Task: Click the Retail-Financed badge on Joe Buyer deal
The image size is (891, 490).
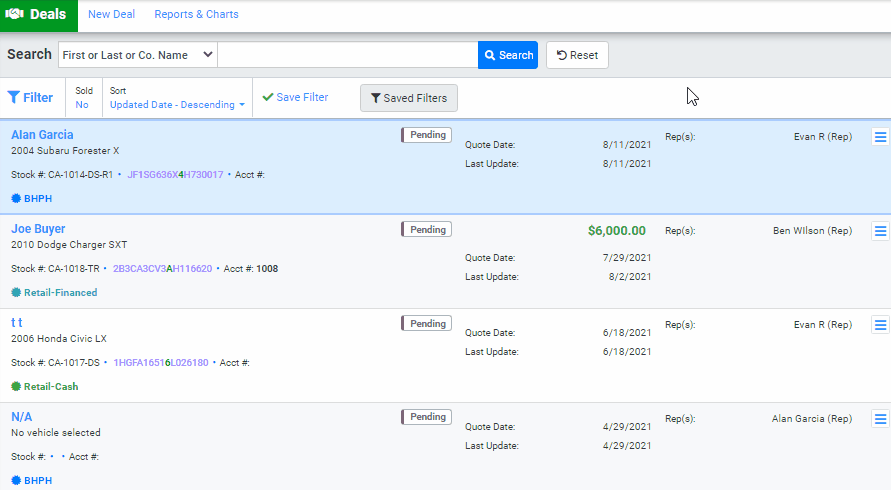Action: 55,293
